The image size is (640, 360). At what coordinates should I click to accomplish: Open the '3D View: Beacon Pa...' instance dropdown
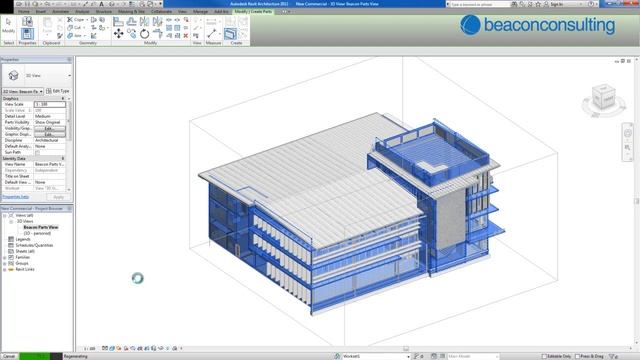pyautogui.click(x=23, y=91)
